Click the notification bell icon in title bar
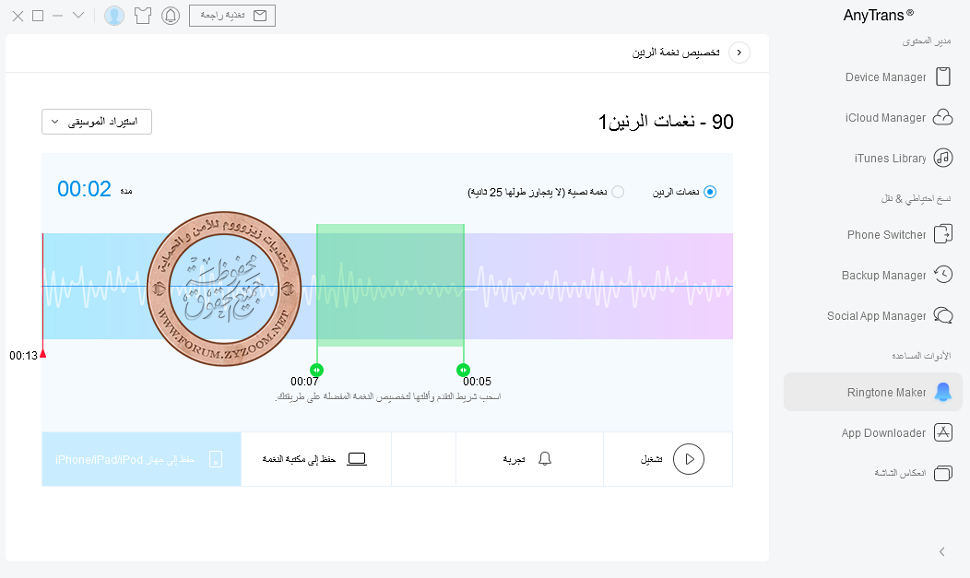Viewport: 970px width, 578px height. 171,16
